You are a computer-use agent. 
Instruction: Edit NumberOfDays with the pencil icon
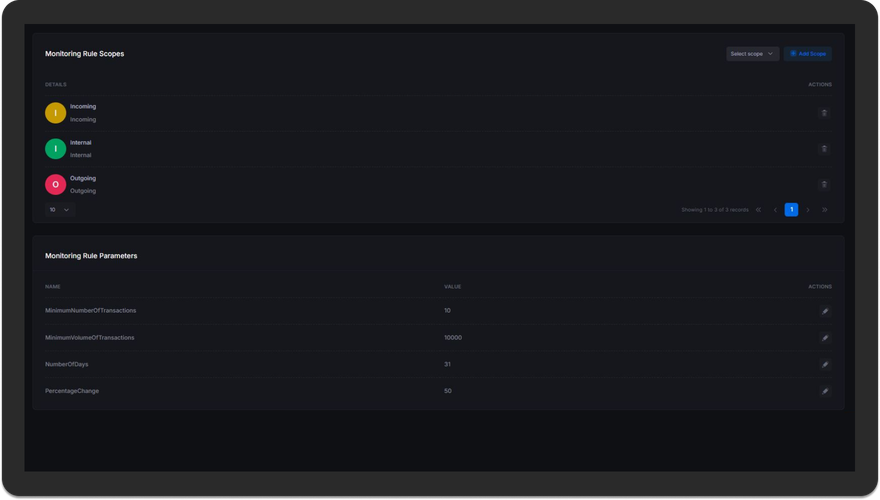pyautogui.click(x=824, y=365)
